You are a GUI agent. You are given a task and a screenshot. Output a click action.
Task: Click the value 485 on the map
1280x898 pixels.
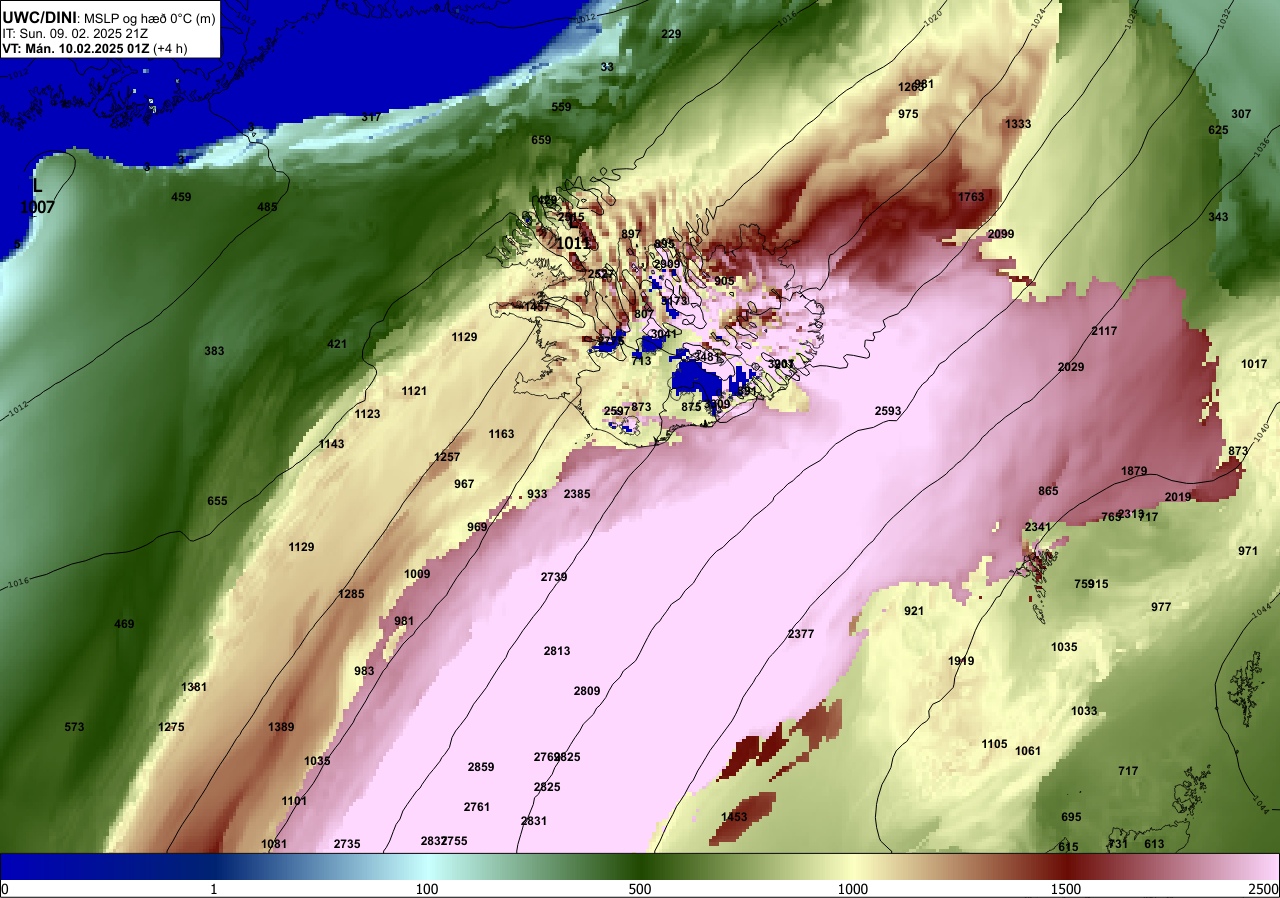(267, 207)
